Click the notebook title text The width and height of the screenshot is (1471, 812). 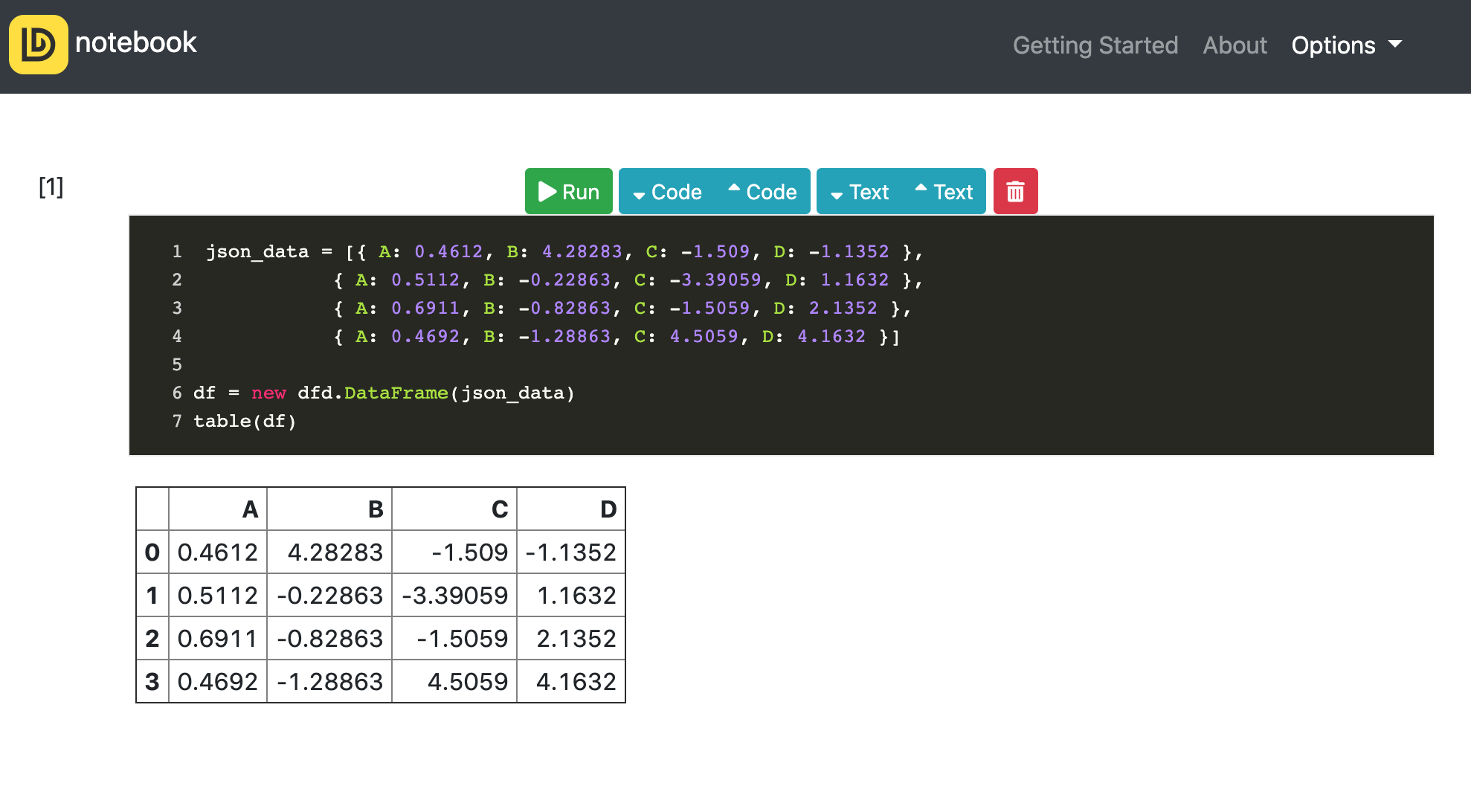pyautogui.click(x=136, y=42)
